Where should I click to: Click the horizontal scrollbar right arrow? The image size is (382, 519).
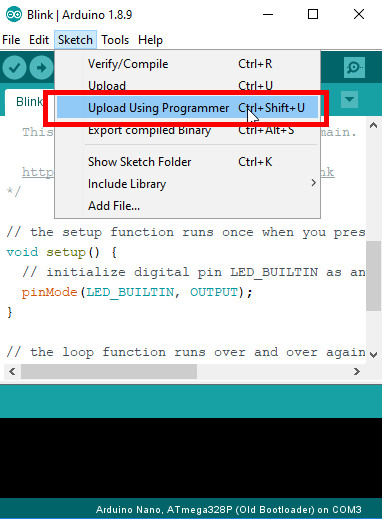click(357, 371)
